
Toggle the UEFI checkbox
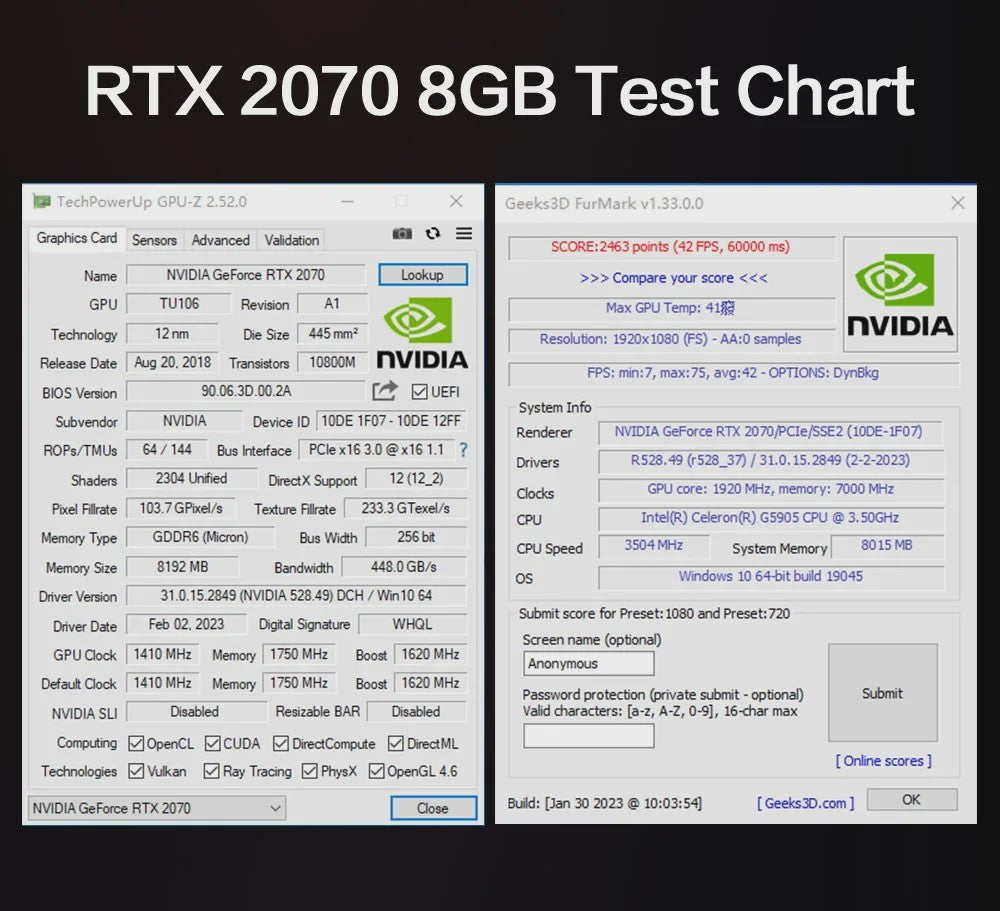420,392
